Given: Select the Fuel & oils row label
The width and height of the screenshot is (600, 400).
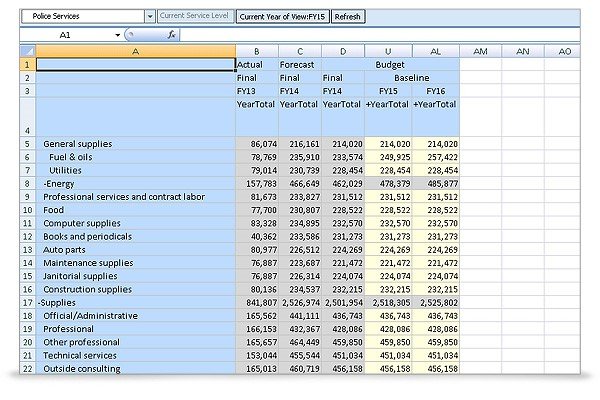Looking at the screenshot, I should click(71, 157).
